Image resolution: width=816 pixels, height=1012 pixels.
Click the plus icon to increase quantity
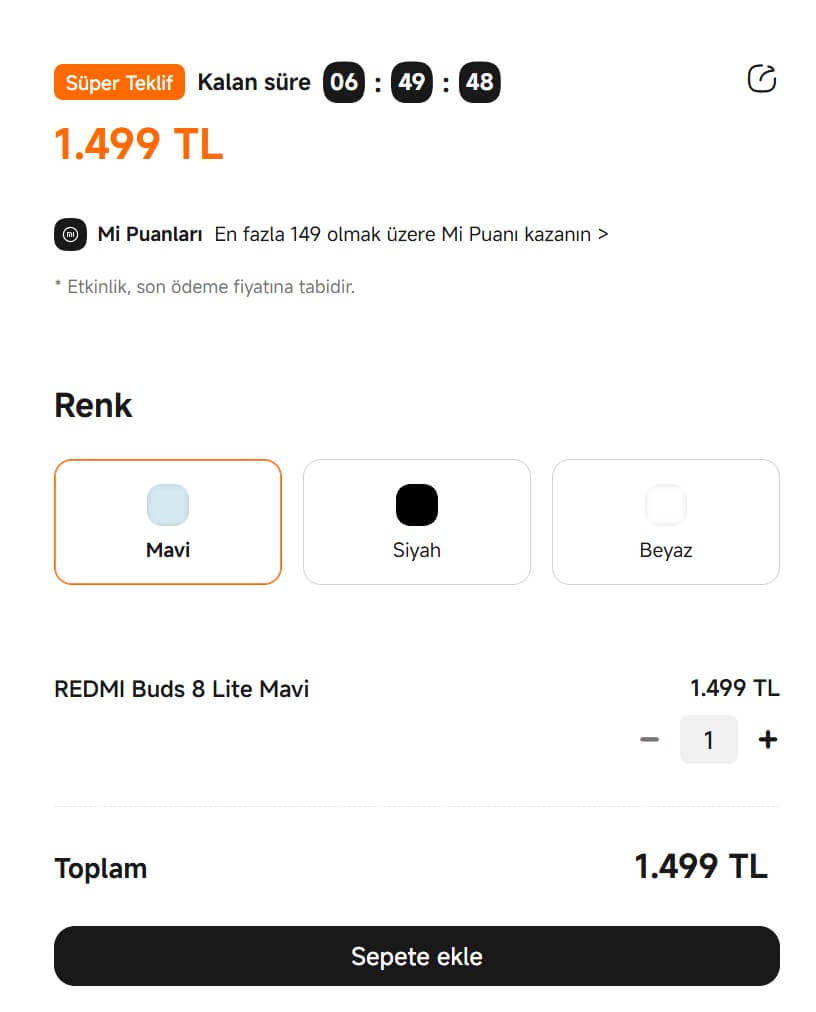pos(767,740)
